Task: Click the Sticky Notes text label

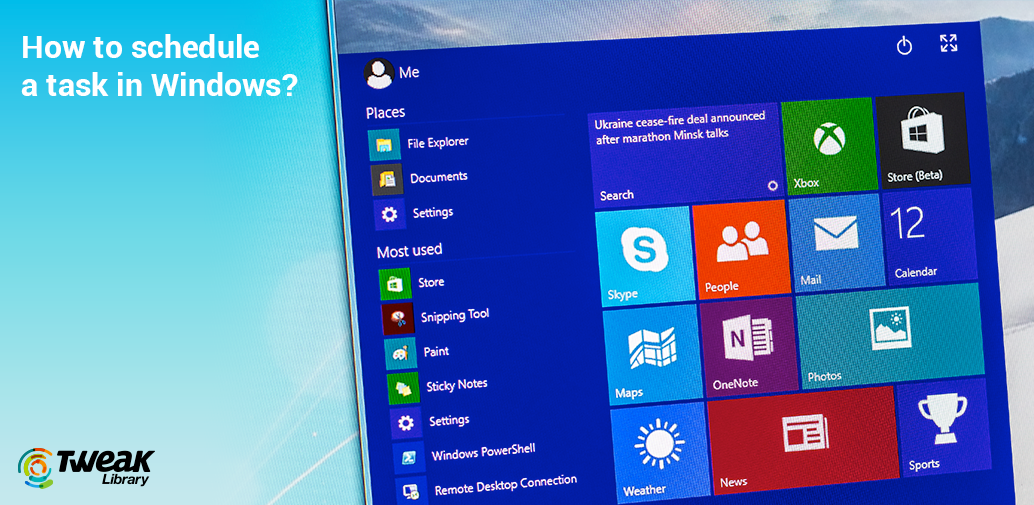Action: [457, 386]
